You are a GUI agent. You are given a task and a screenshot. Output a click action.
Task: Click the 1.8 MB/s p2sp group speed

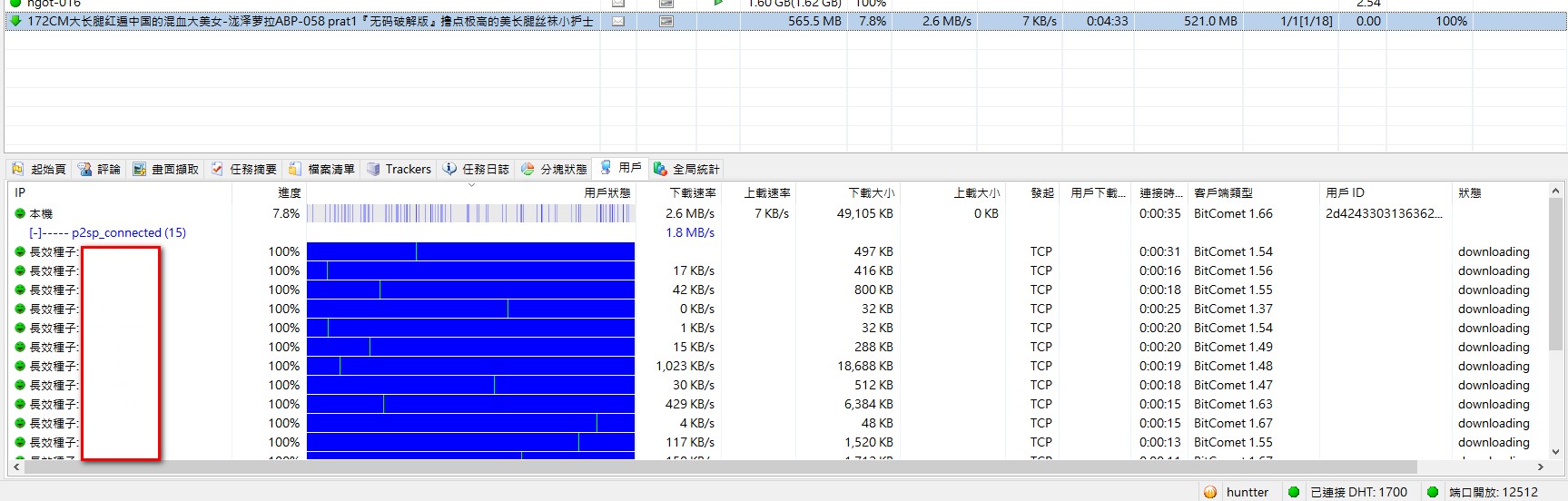(690, 232)
